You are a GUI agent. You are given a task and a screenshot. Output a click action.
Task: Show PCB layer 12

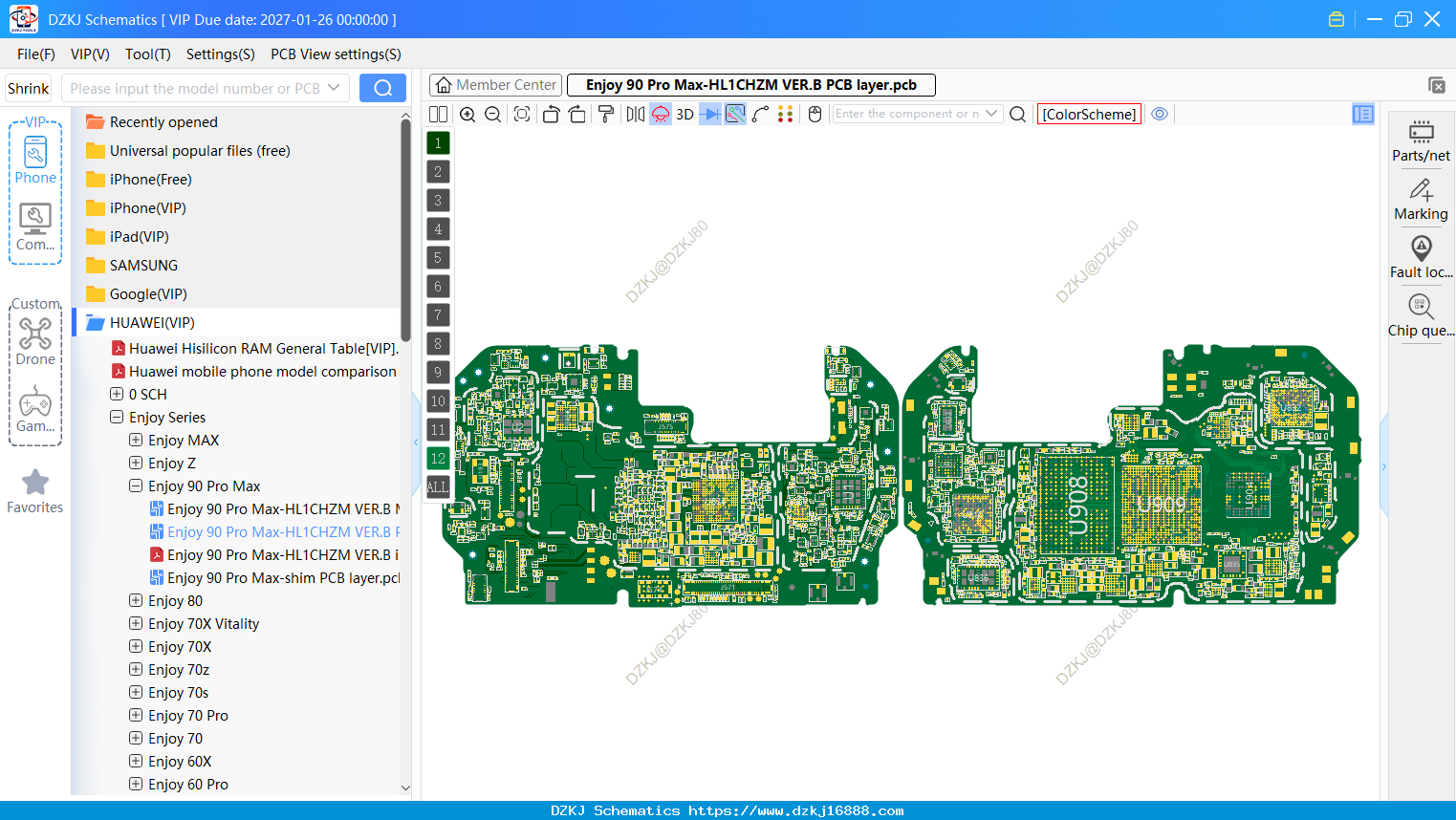[x=438, y=459]
